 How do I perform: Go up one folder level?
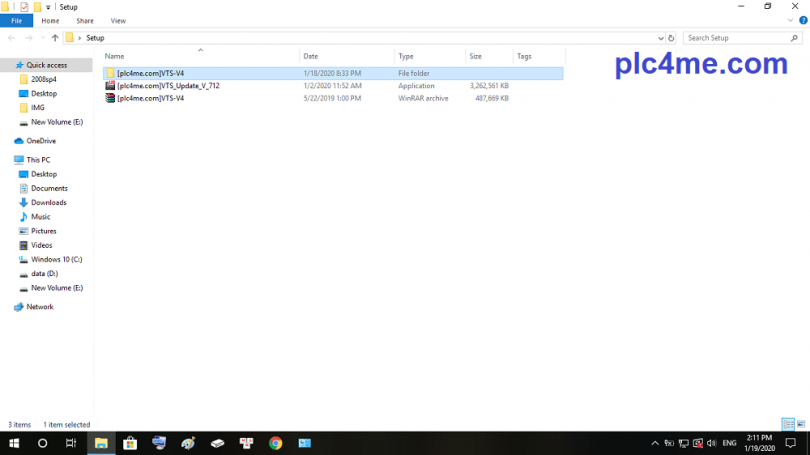pos(55,38)
